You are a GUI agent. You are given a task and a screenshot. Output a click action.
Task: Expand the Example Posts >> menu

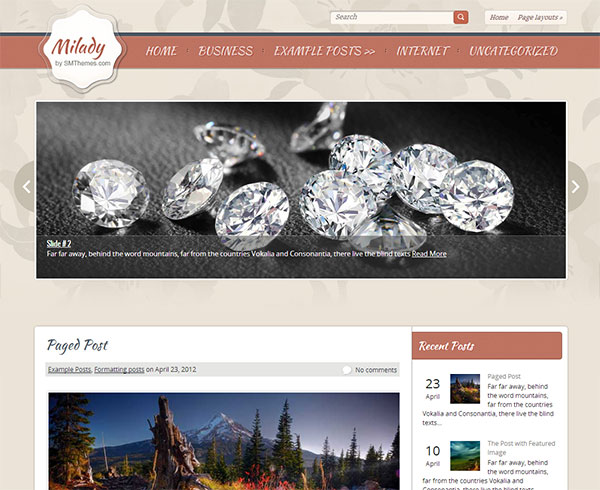[324, 51]
